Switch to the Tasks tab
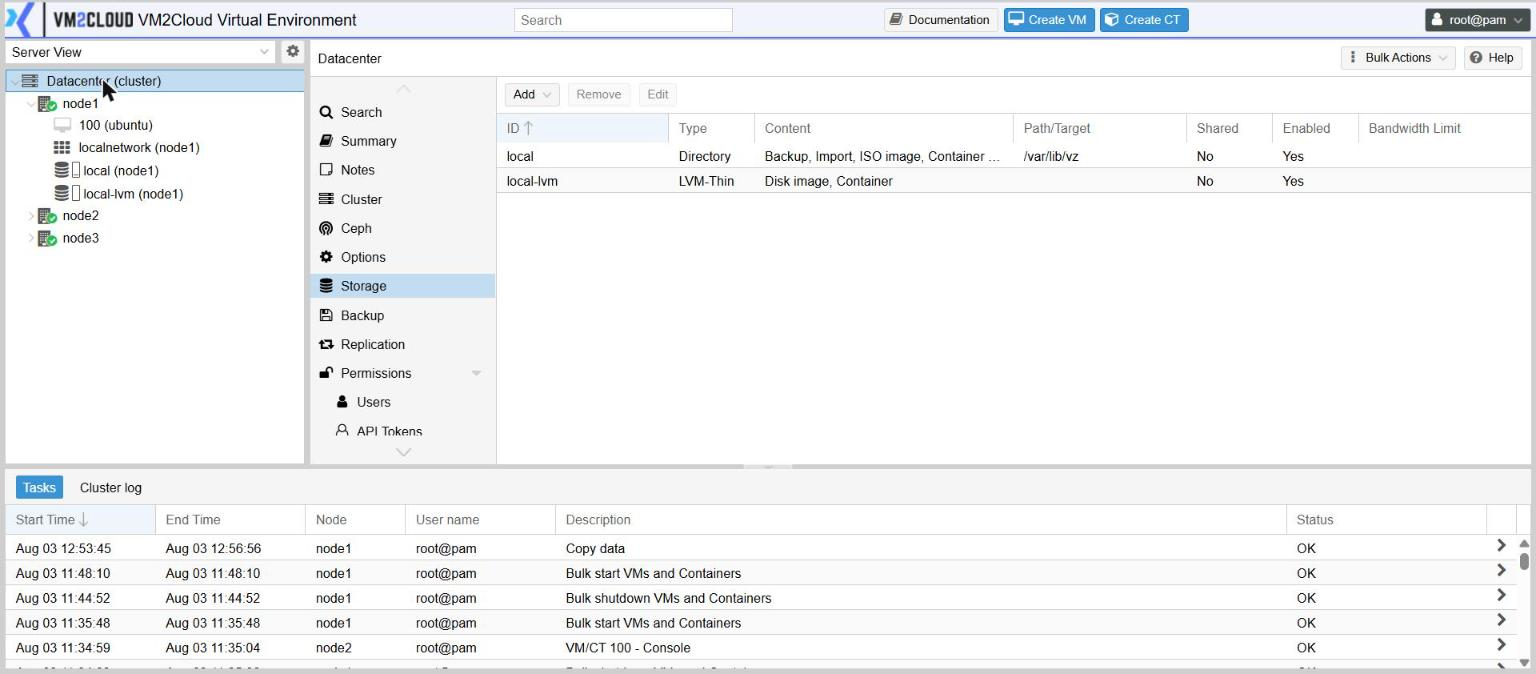 (39, 487)
